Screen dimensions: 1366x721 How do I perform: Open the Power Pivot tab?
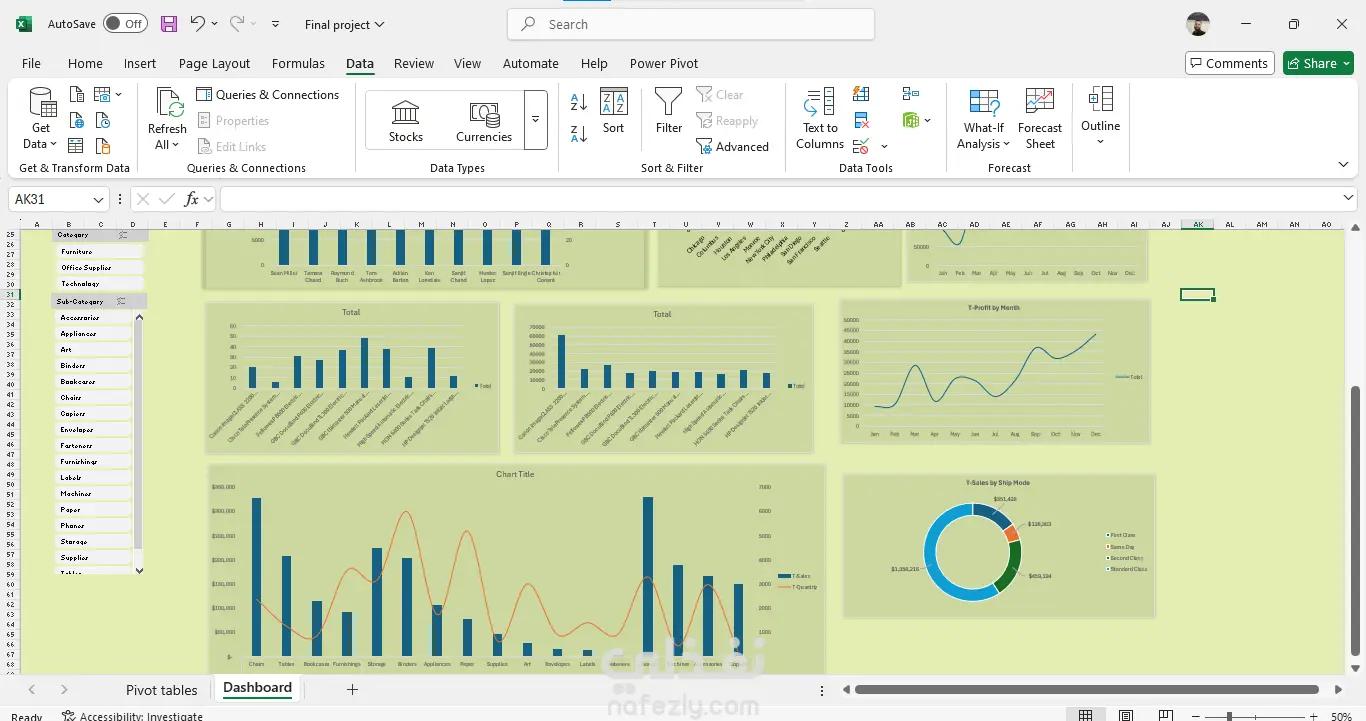664,63
